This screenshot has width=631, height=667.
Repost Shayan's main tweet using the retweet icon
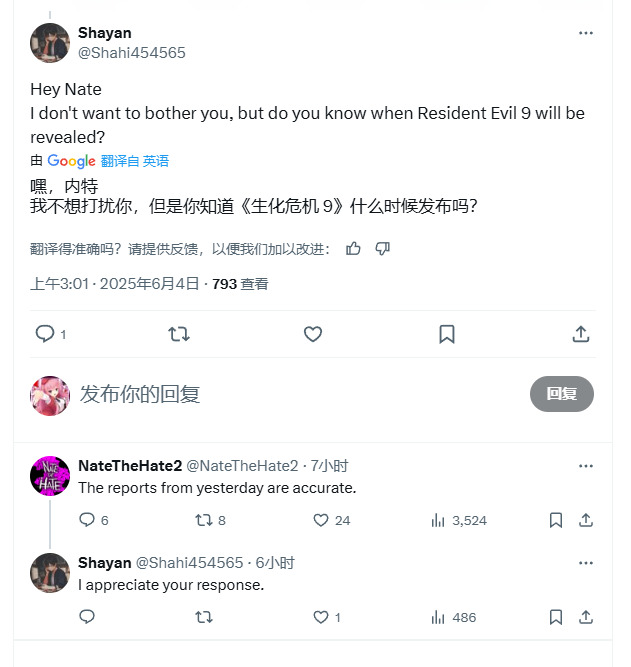pyautogui.click(x=179, y=334)
